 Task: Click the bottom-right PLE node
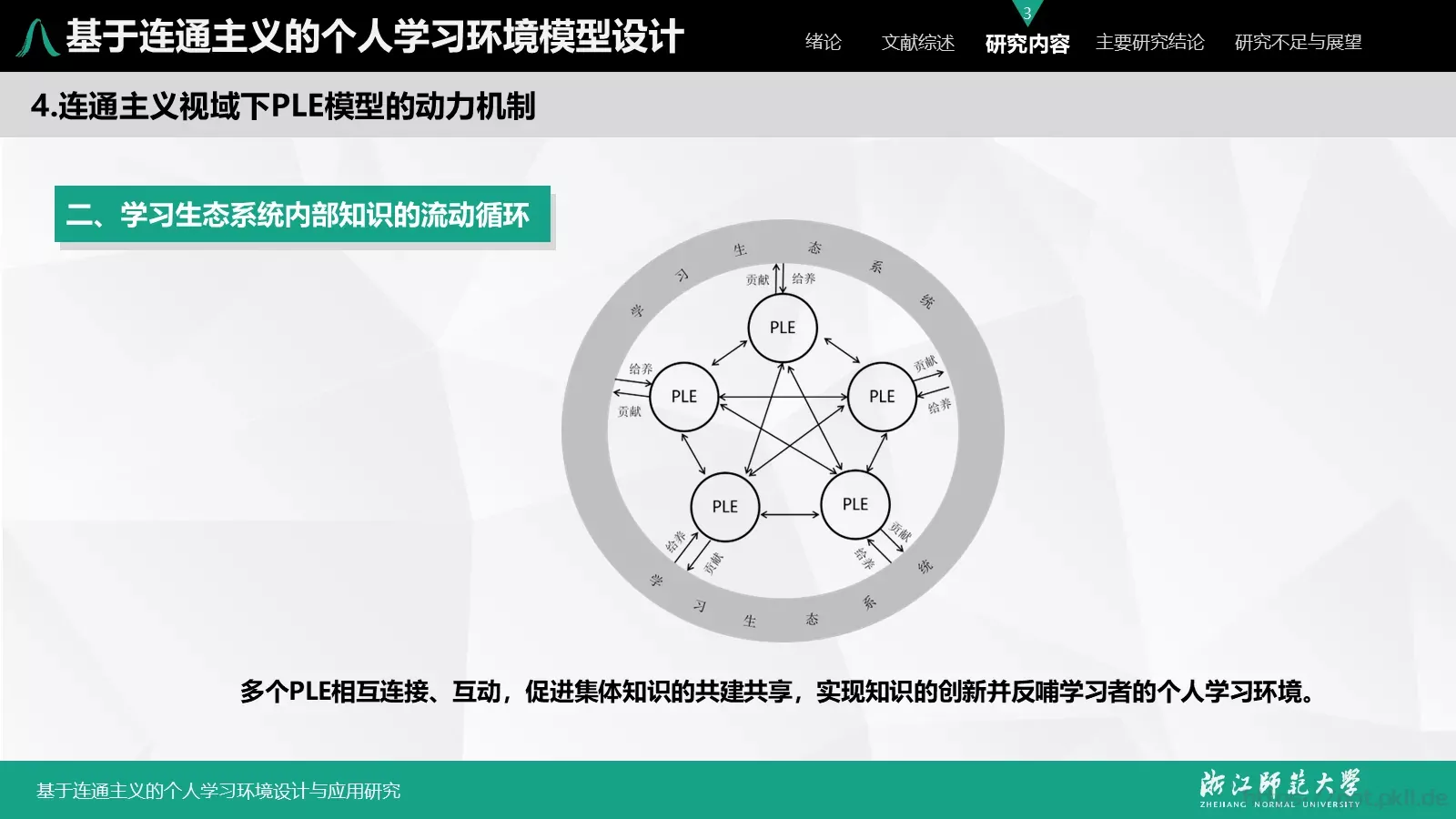point(855,504)
